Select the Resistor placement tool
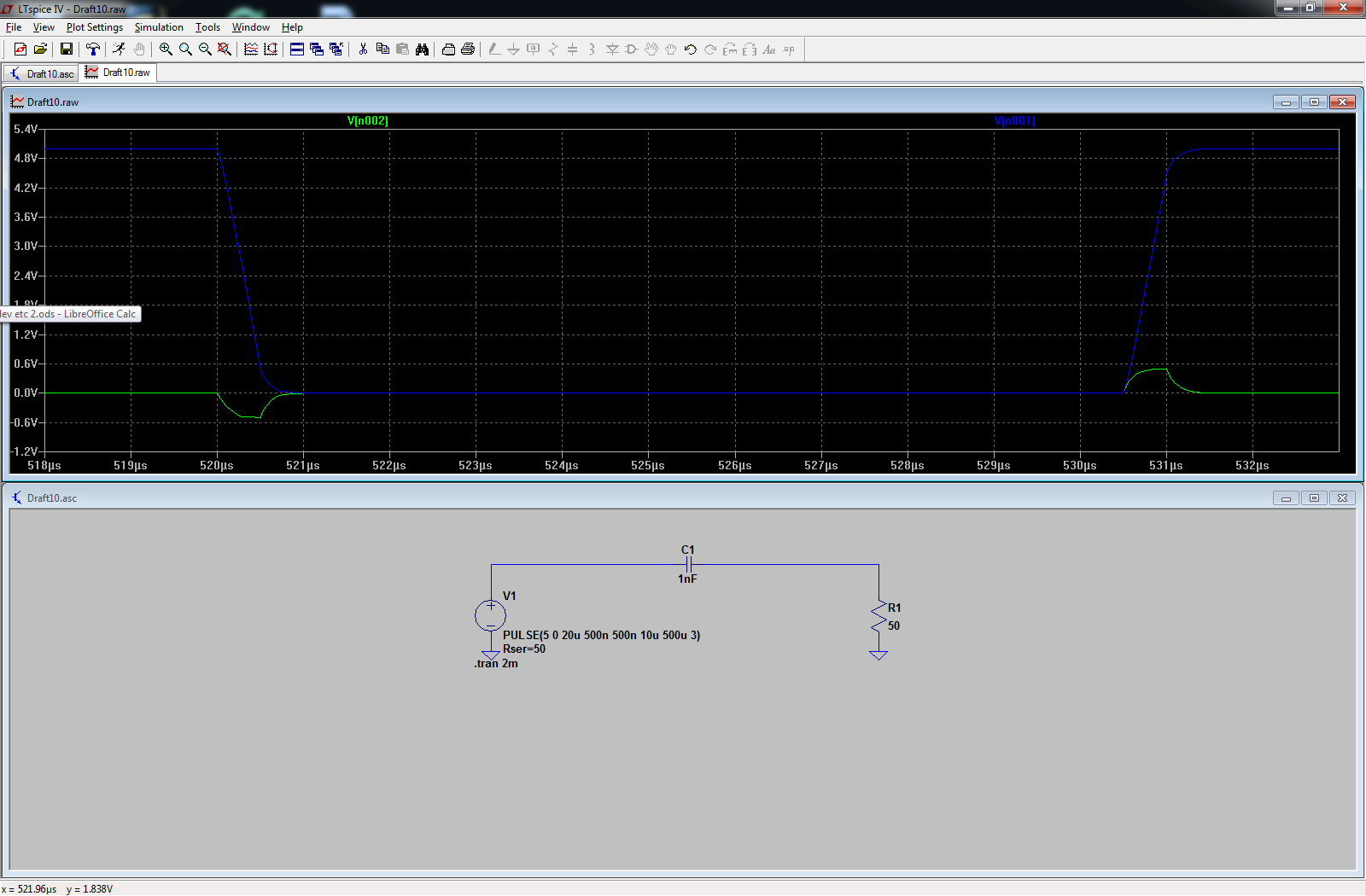 pyautogui.click(x=552, y=49)
